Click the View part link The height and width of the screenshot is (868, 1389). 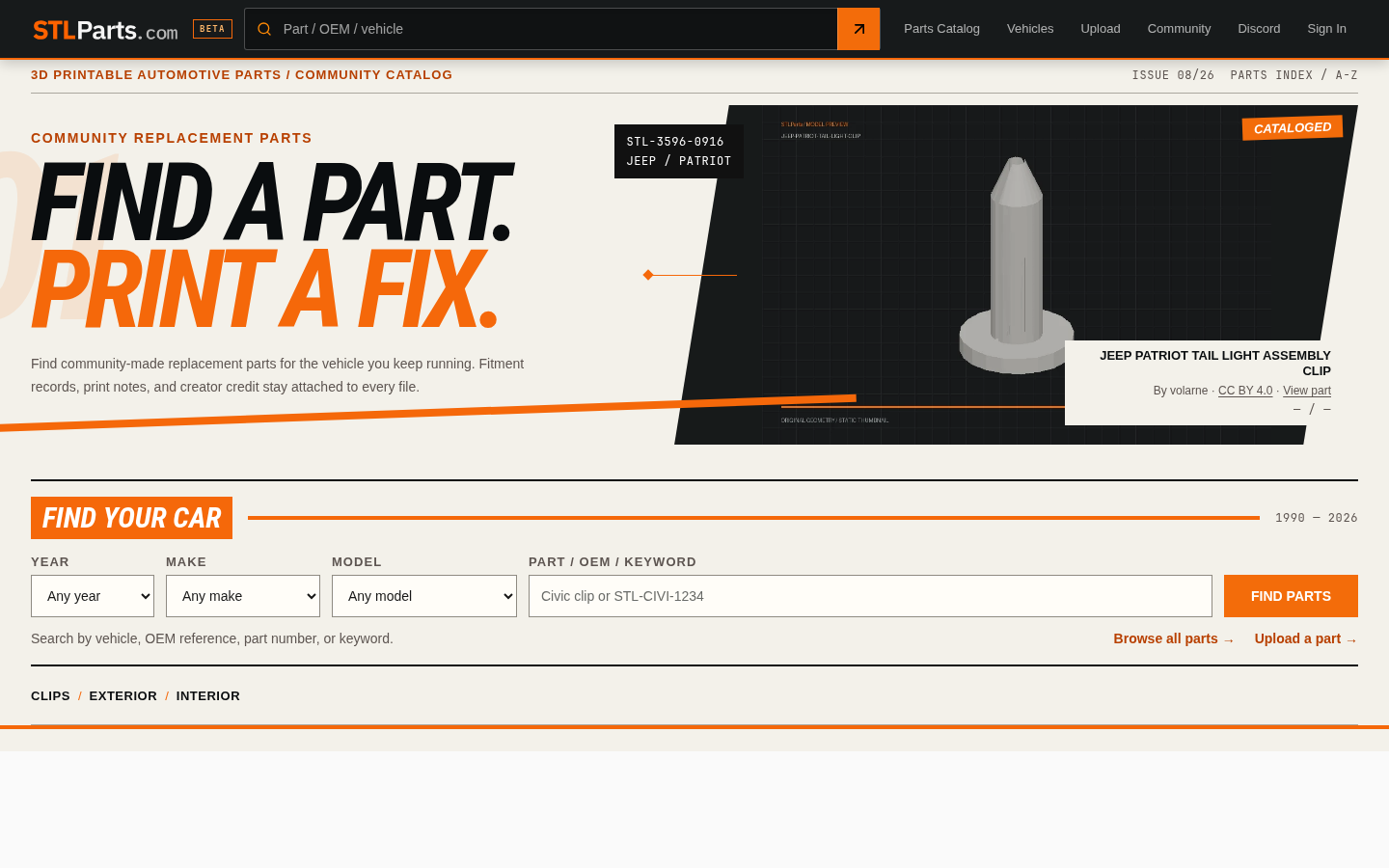pyautogui.click(x=1307, y=391)
